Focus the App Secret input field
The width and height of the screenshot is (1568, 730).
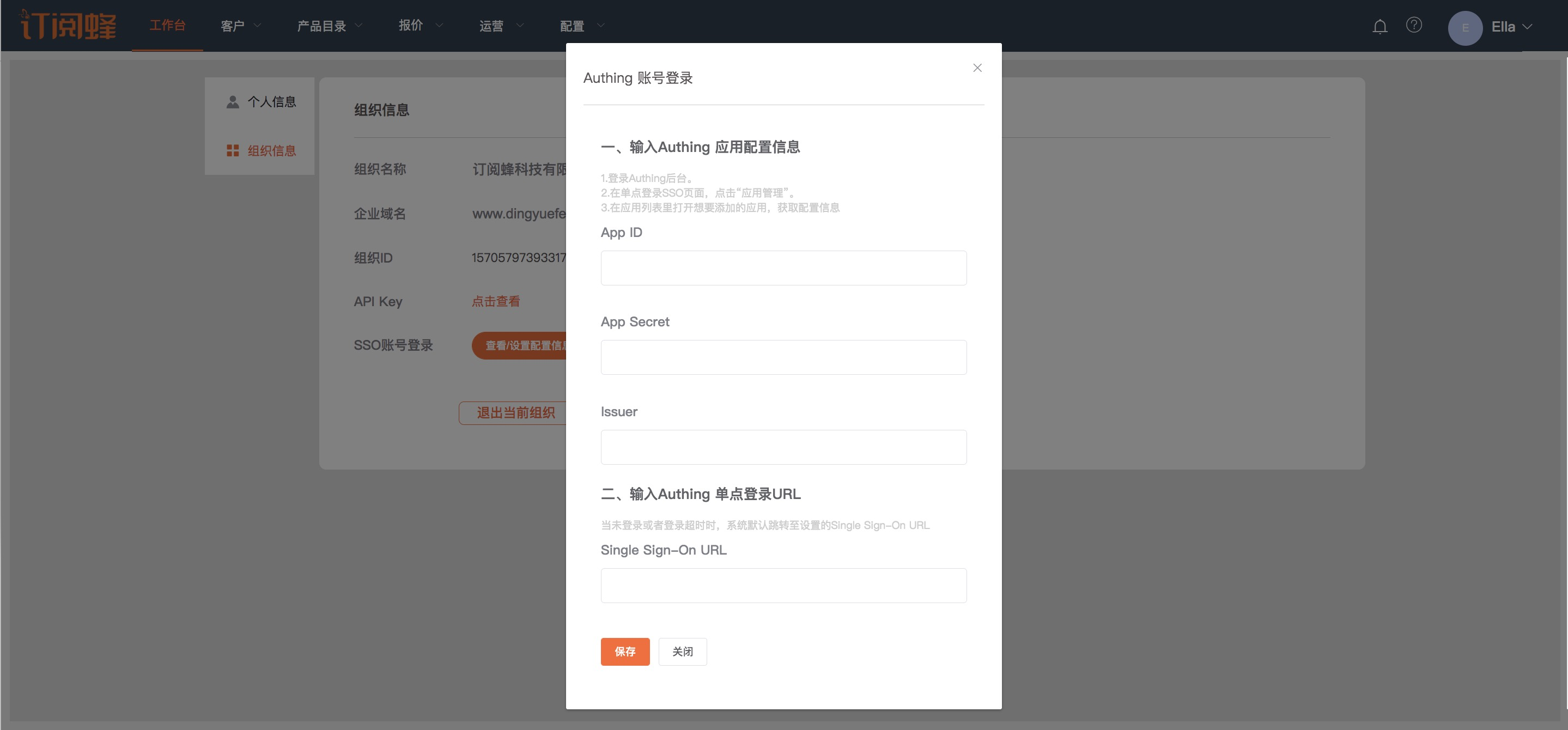783,357
